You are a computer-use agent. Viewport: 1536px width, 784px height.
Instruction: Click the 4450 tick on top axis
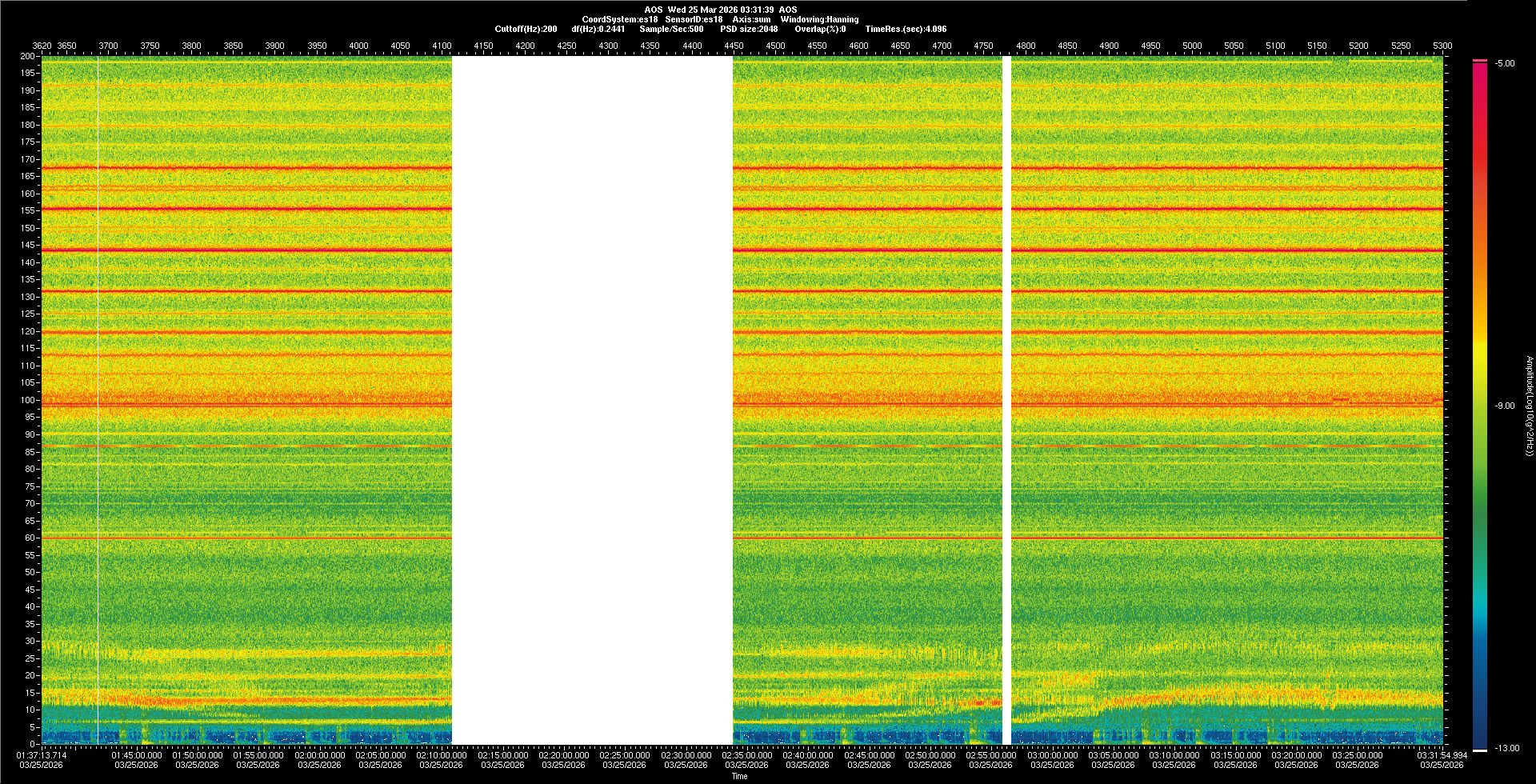pyautogui.click(x=734, y=46)
